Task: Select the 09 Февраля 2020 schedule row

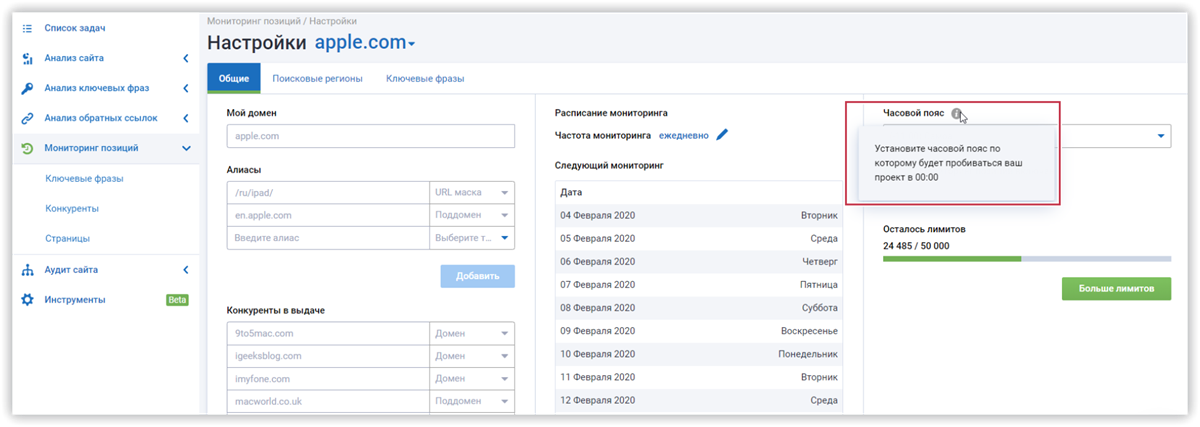Action: coord(699,331)
